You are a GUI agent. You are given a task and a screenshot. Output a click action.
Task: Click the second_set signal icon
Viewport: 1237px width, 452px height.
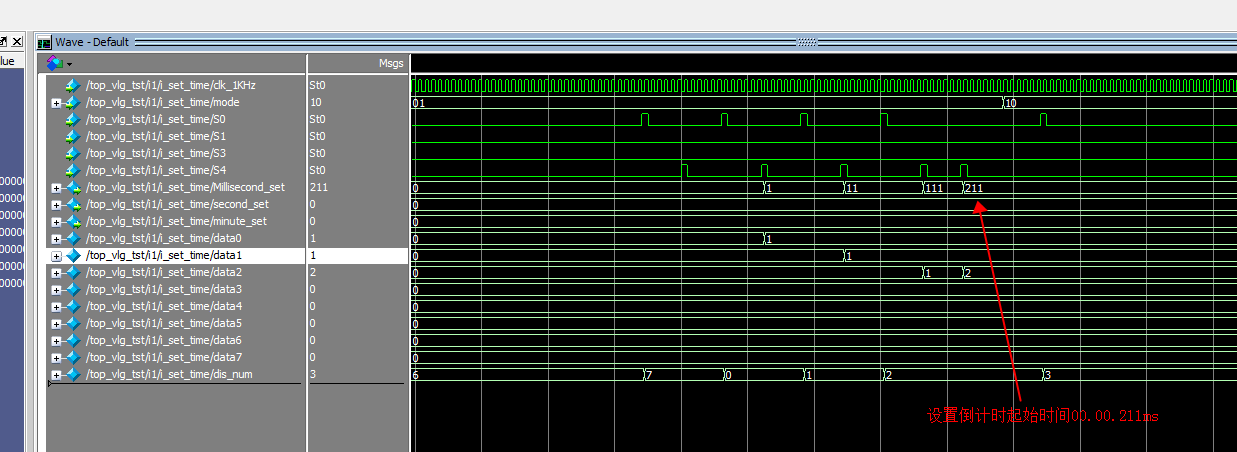pos(72,205)
